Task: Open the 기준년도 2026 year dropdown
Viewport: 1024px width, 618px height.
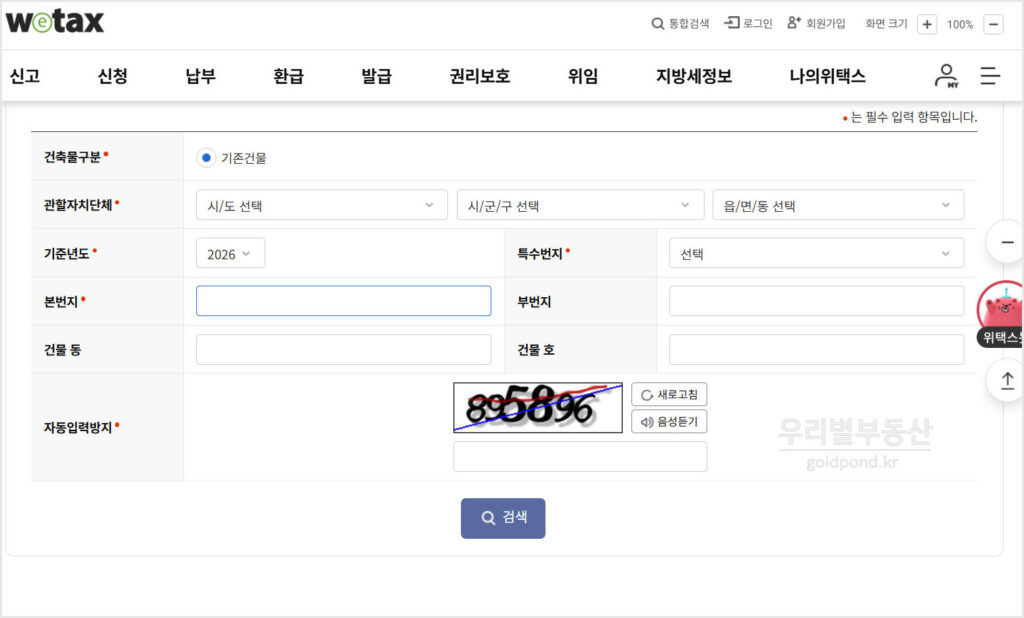Action: pyautogui.click(x=231, y=253)
